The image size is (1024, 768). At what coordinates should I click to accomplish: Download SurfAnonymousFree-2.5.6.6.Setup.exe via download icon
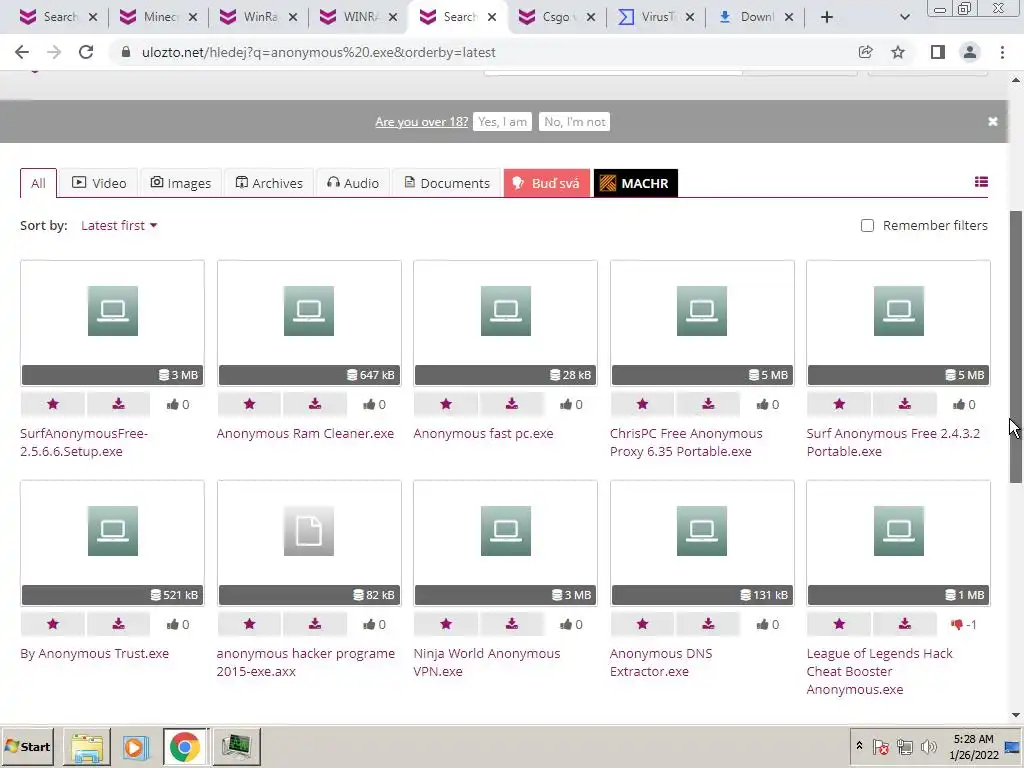tap(118, 404)
